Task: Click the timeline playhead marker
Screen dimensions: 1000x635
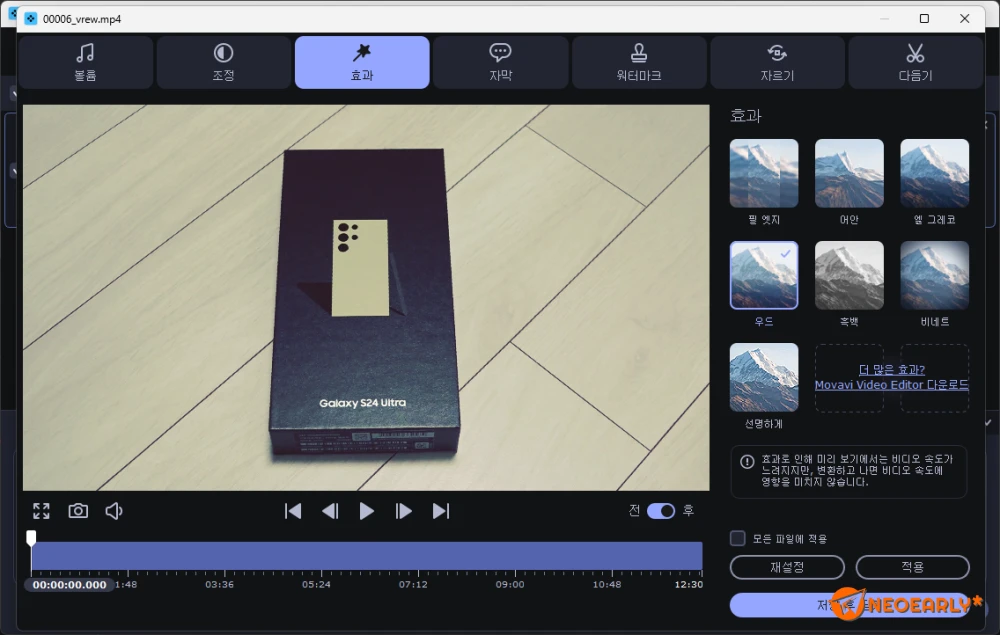Action: click(31, 538)
